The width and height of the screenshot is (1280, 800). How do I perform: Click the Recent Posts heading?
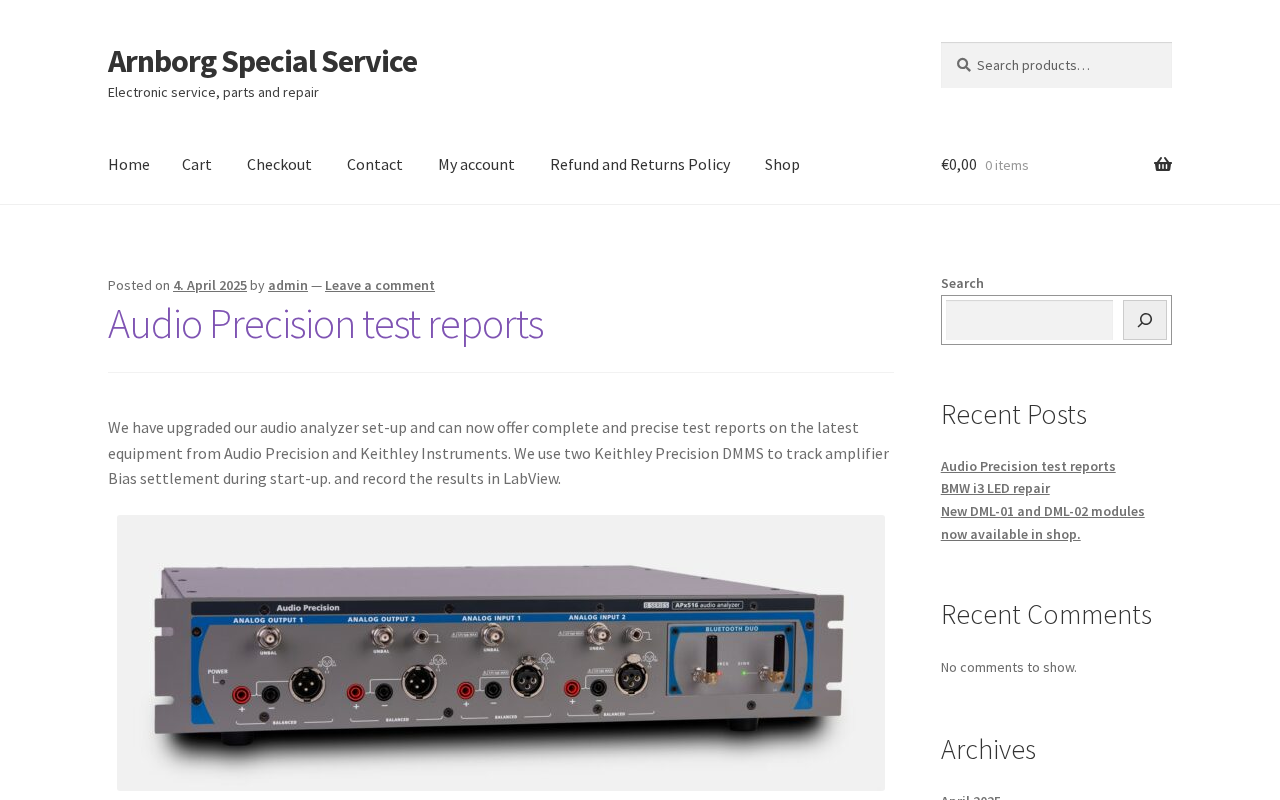tap(1014, 414)
